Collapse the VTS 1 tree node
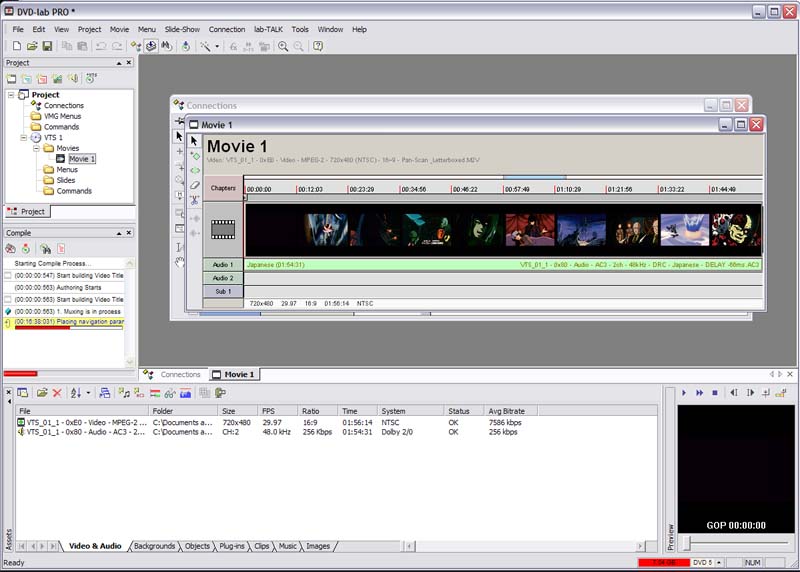Image resolution: width=800 pixels, height=572 pixels. point(23,138)
